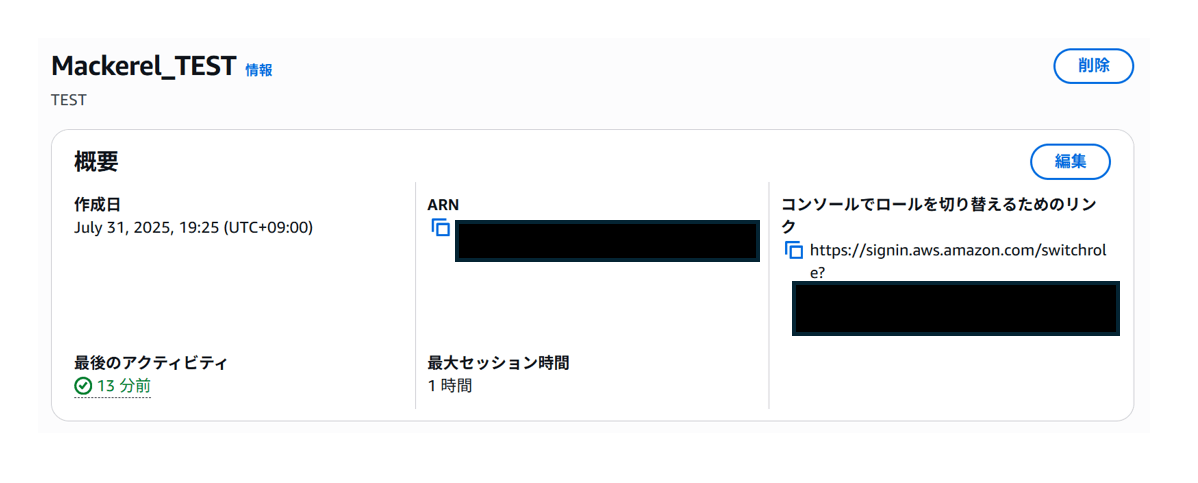Open the 情報 link beside Mackerel_TEST

258,70
